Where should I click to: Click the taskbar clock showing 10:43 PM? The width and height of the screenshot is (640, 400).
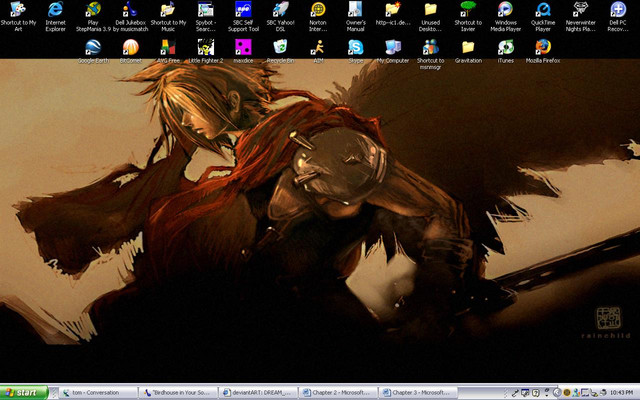click(x=622, y=393)
